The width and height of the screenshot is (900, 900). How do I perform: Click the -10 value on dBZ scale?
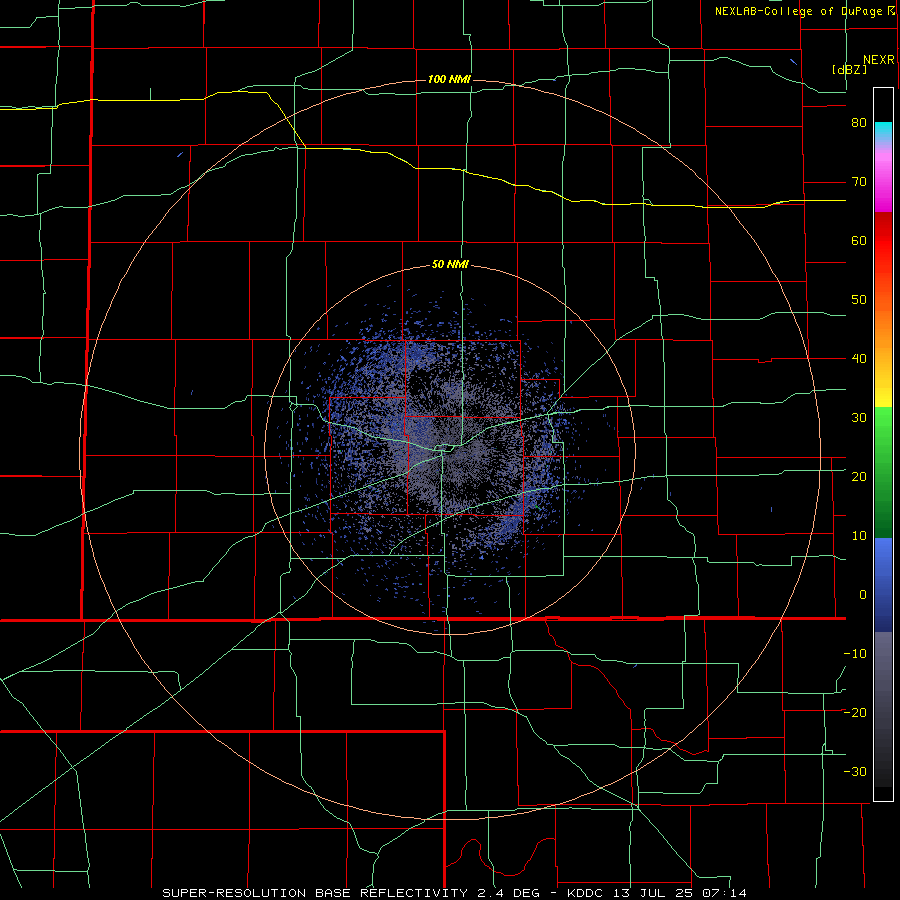[855, 653]
